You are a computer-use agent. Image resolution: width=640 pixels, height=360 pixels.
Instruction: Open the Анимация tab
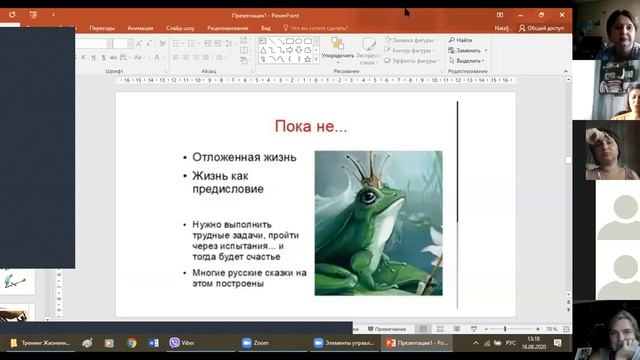pyautogui.click(x=140, y=28)
